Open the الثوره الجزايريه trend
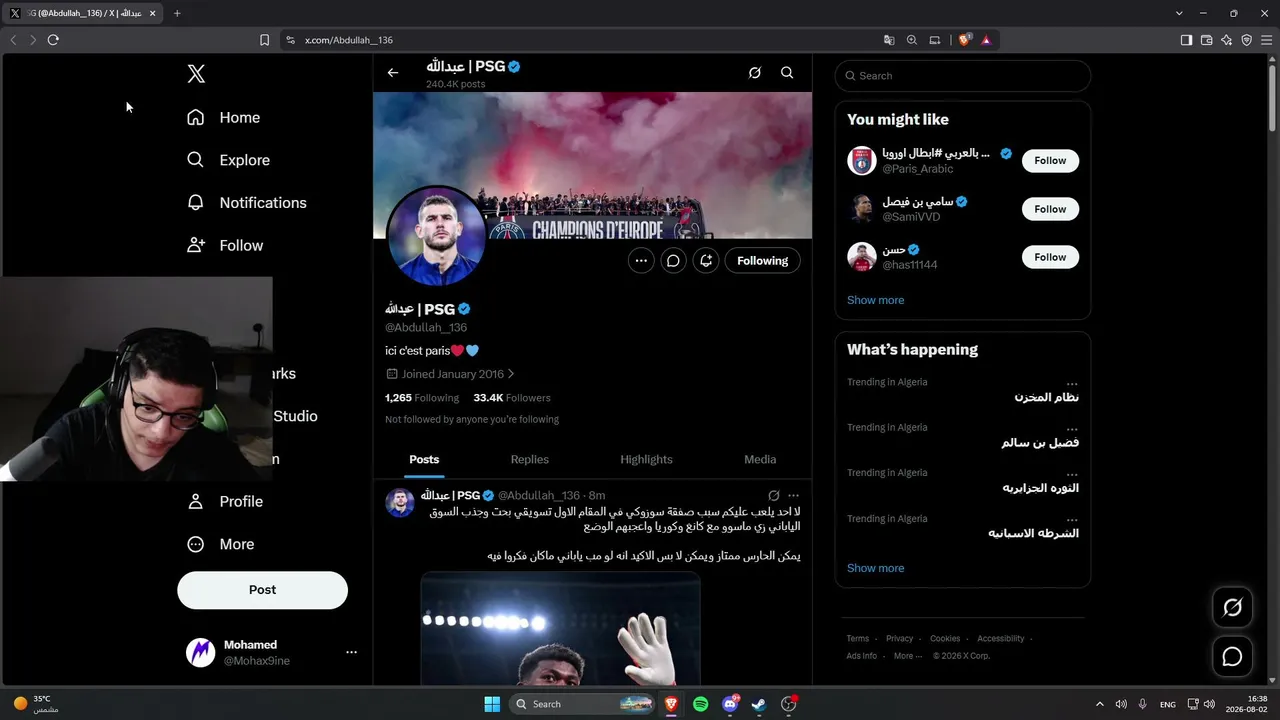Viewport: 1280px width, 720px height. pyautogui.click(x=1041, y=488)
